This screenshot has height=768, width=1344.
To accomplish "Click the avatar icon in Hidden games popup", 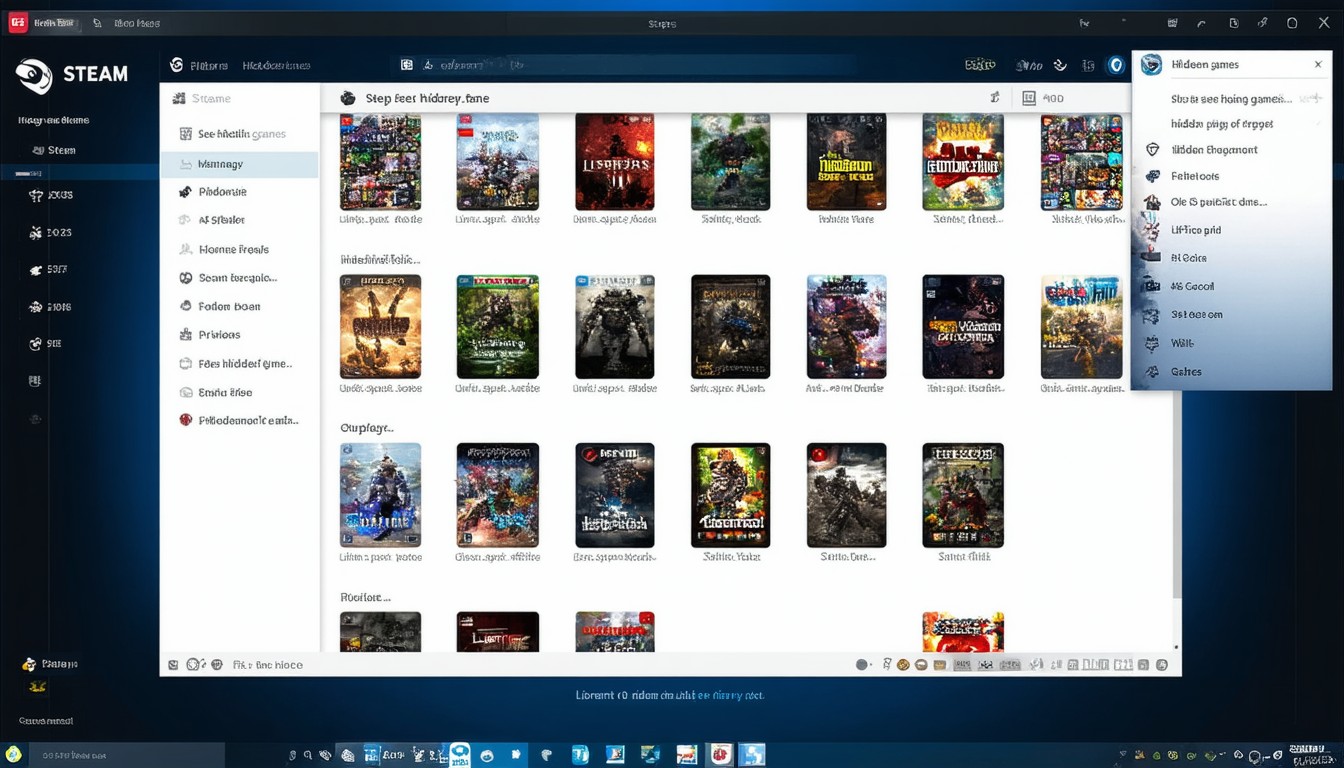I will (1152, 65).
